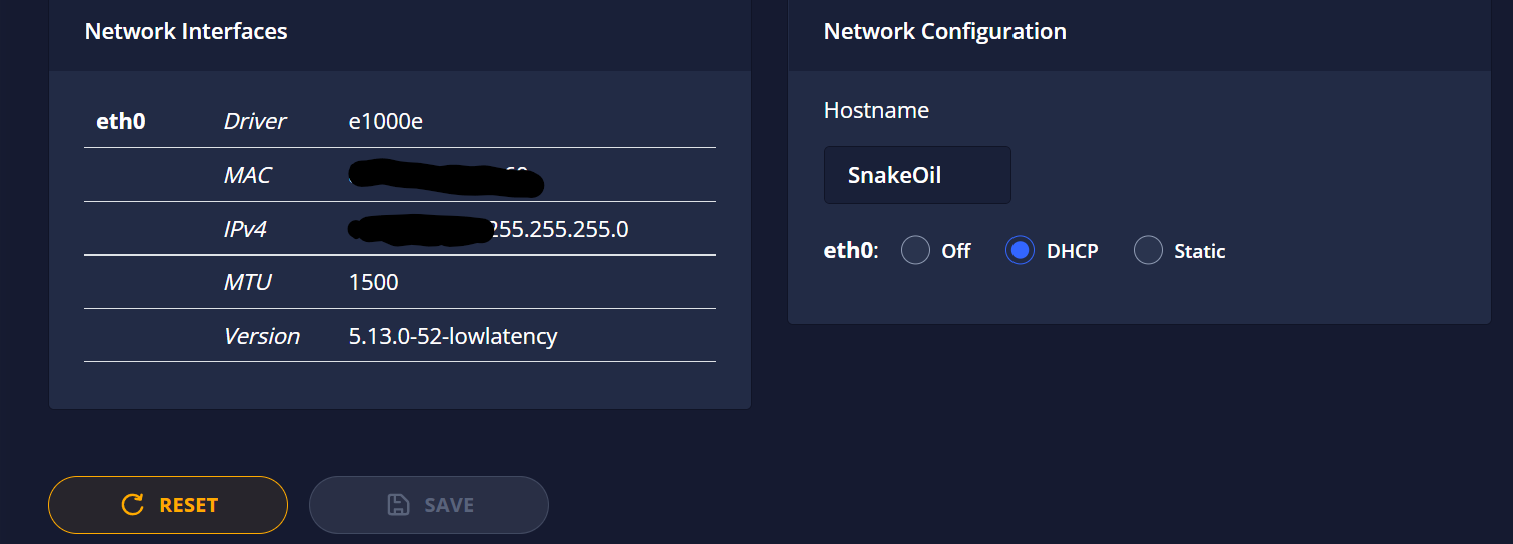This screenshot has width=1513, height=544.
Task: Select the DHCP radio button
Action: click(x=1020, y=250)
